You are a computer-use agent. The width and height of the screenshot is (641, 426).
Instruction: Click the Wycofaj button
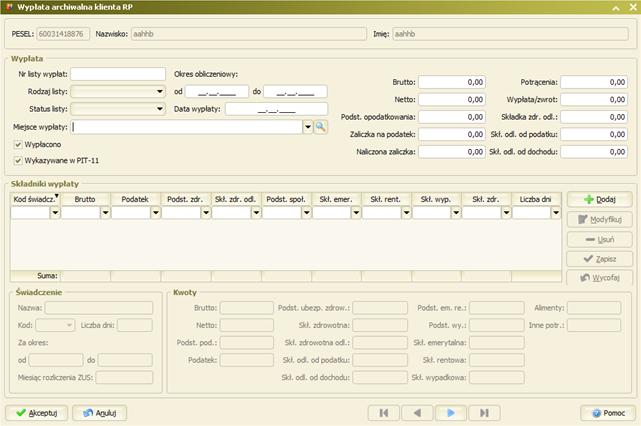599,278
